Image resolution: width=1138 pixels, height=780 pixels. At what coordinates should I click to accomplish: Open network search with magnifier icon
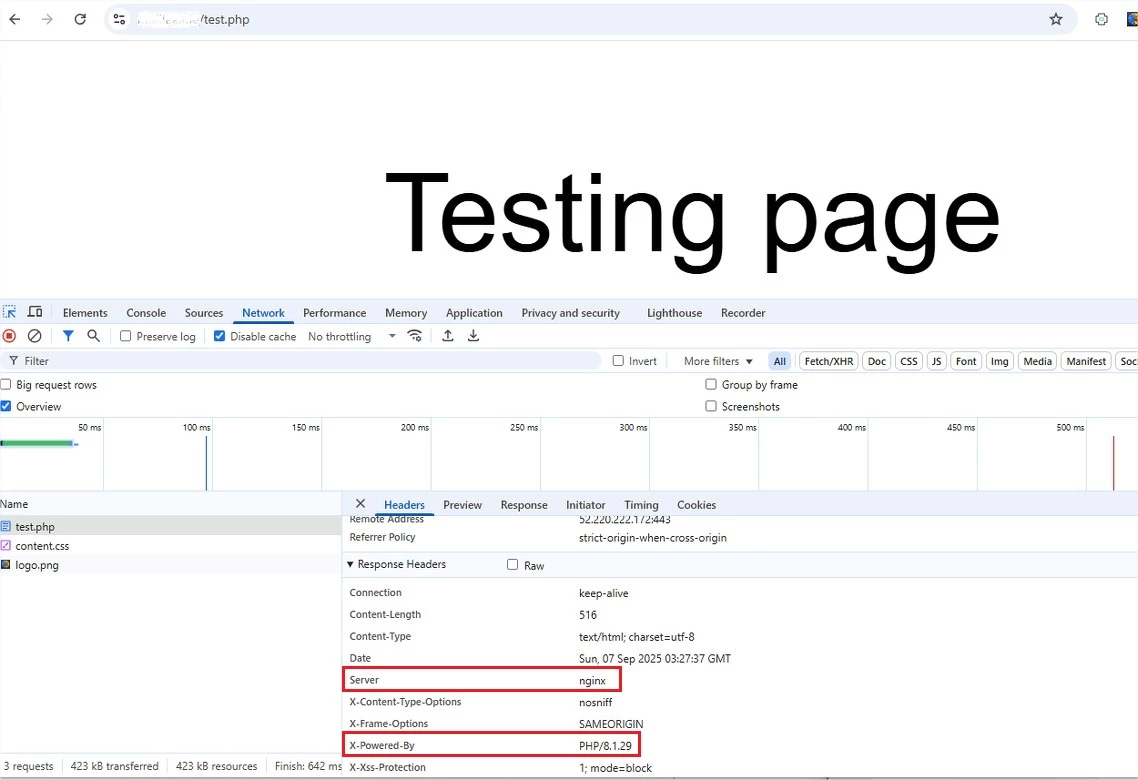point(94,336)
